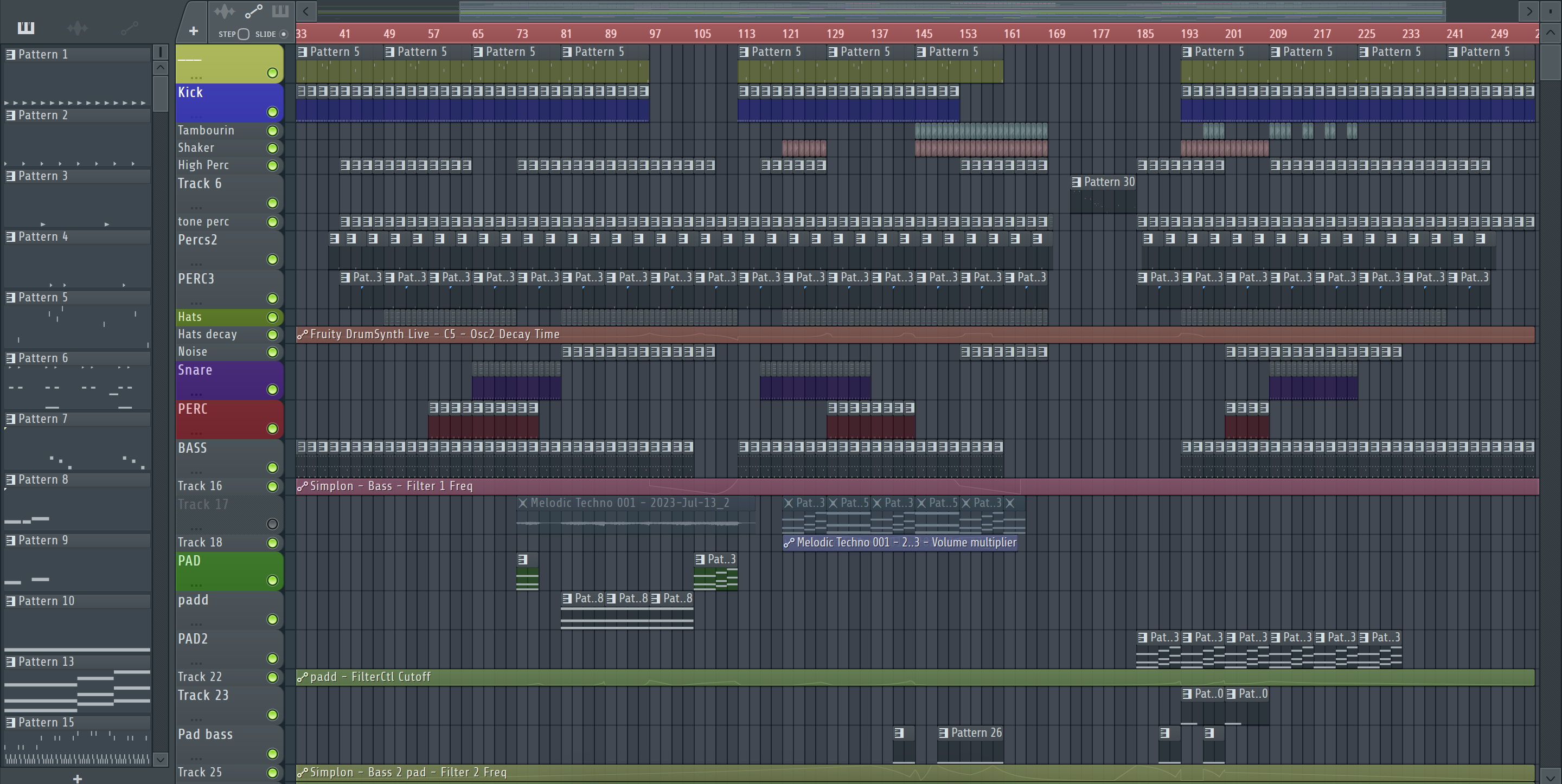Add a new pattern with the picker plus button

click(77, 778)
